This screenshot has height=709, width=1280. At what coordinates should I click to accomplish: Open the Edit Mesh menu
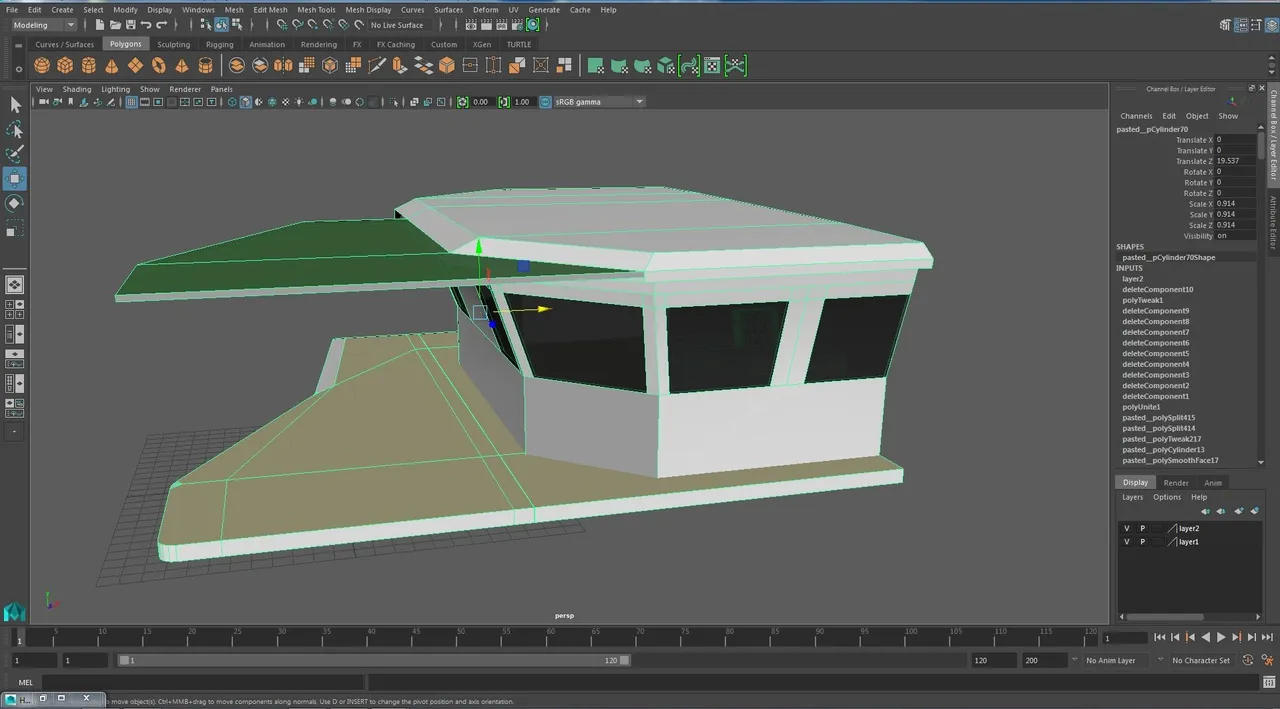[x=270, y=10]
